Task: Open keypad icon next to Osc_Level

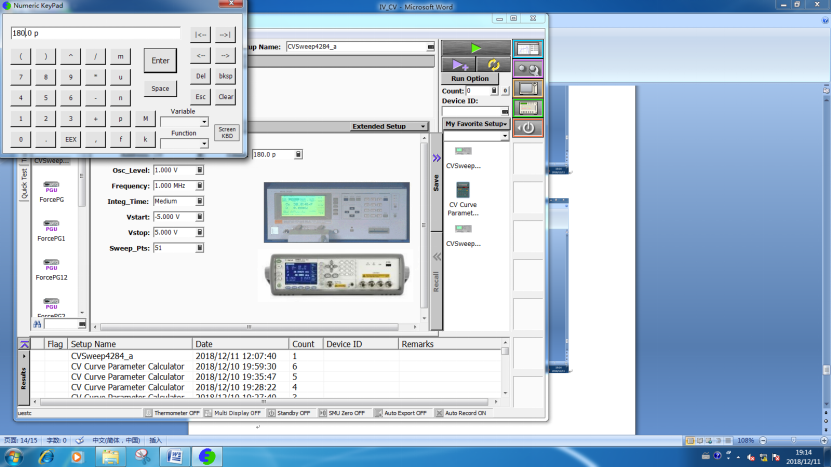Action: 200,170
